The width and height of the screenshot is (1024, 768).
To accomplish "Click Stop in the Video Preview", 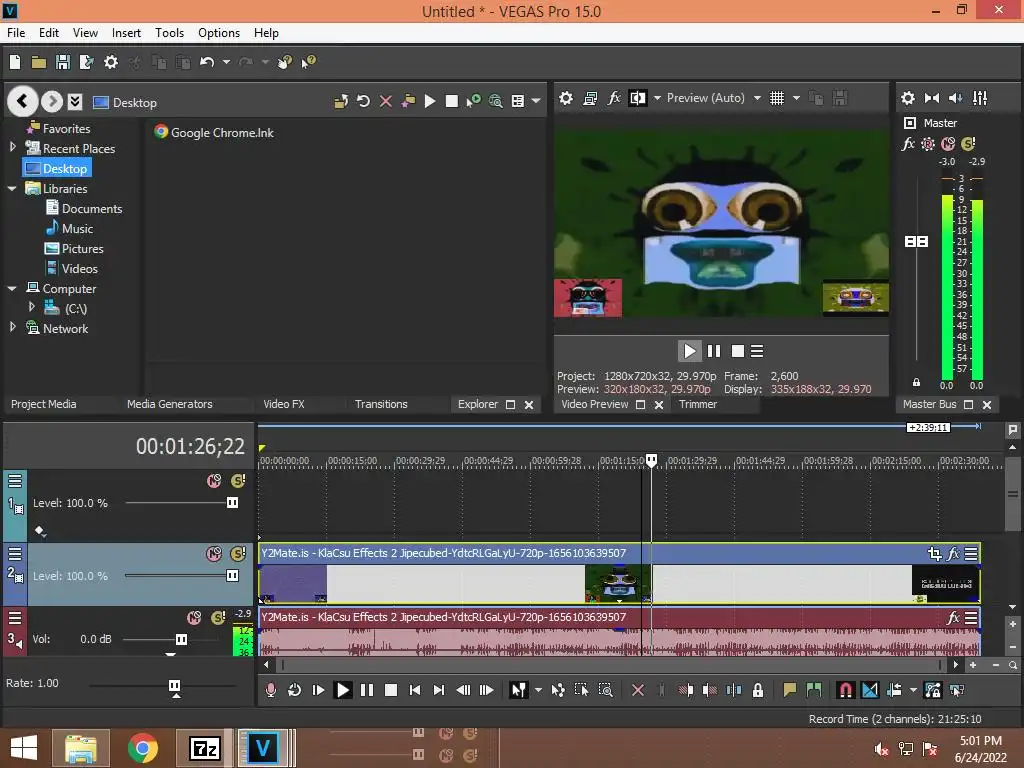I will (738, 351).
